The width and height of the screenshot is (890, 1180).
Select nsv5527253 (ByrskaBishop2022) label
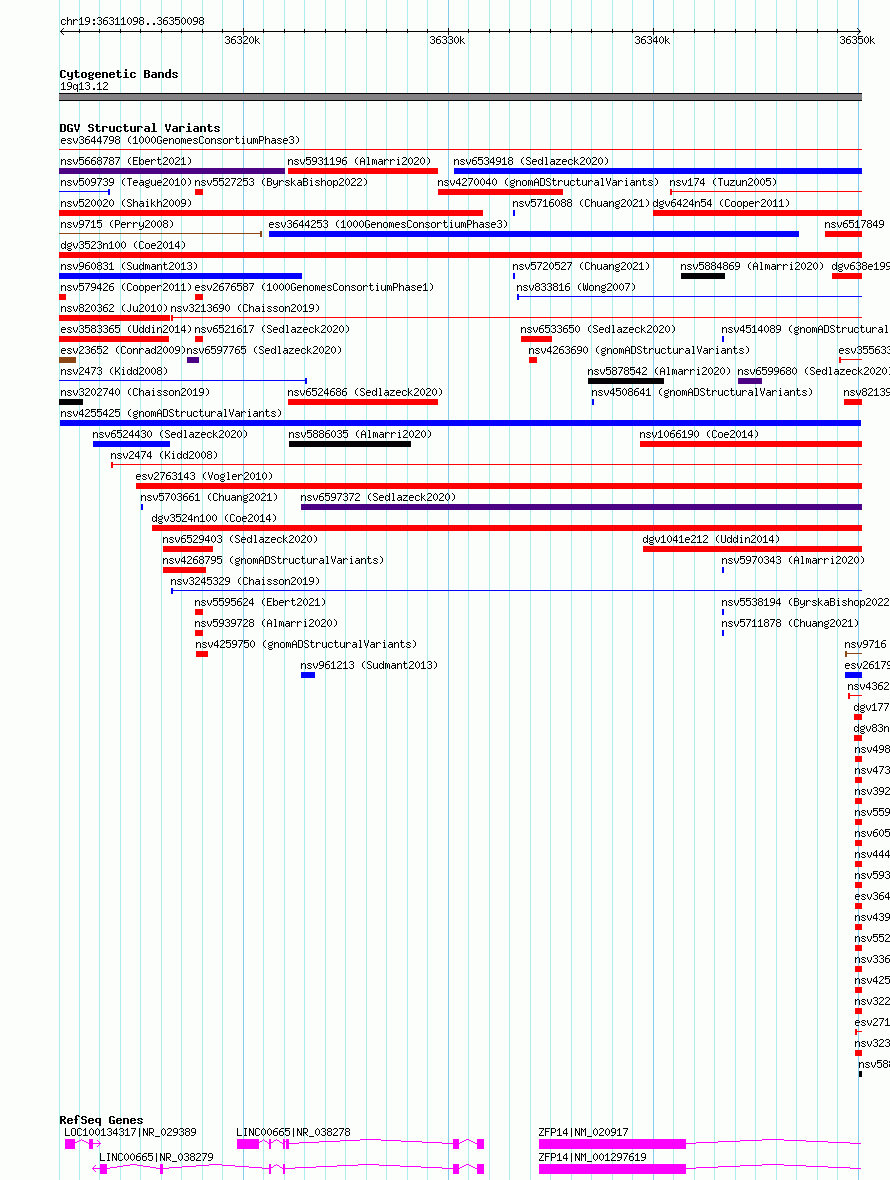pyautogui.click(x=281, y=182)
